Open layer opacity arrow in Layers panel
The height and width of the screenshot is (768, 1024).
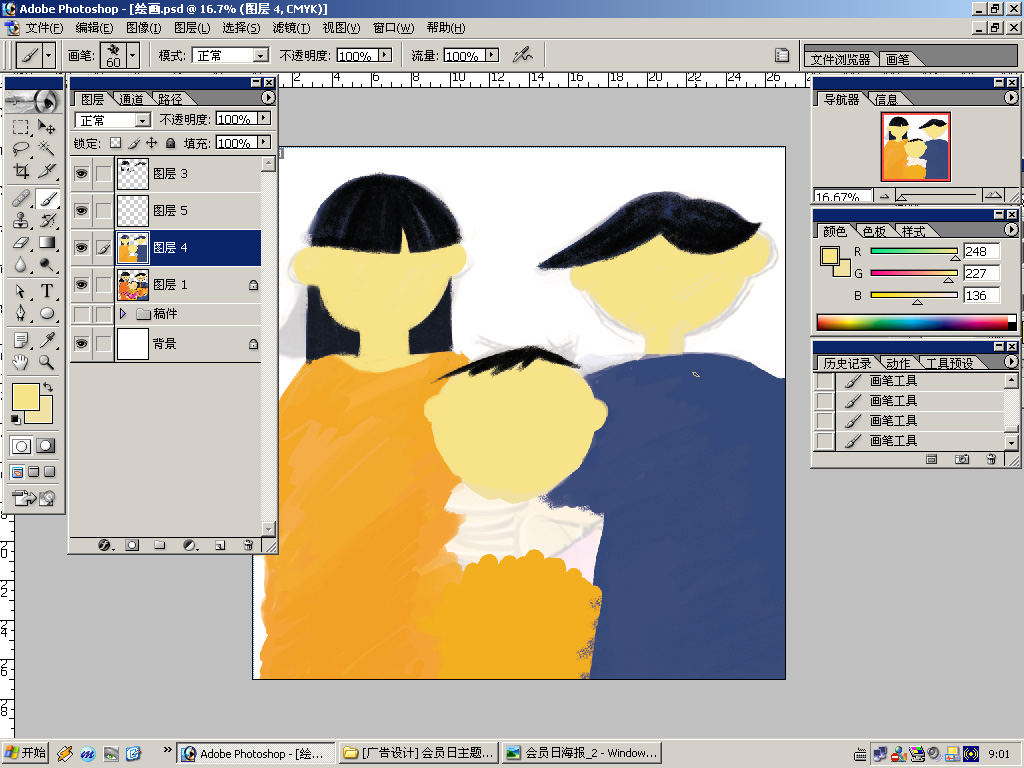[x=263, y=118]
